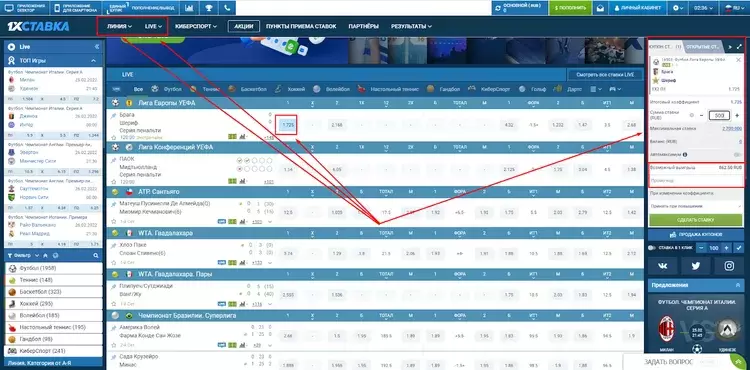Open the Киберспорт dropdown menu
This screenshot has height=370, width=750.
[x=196, y=26]
